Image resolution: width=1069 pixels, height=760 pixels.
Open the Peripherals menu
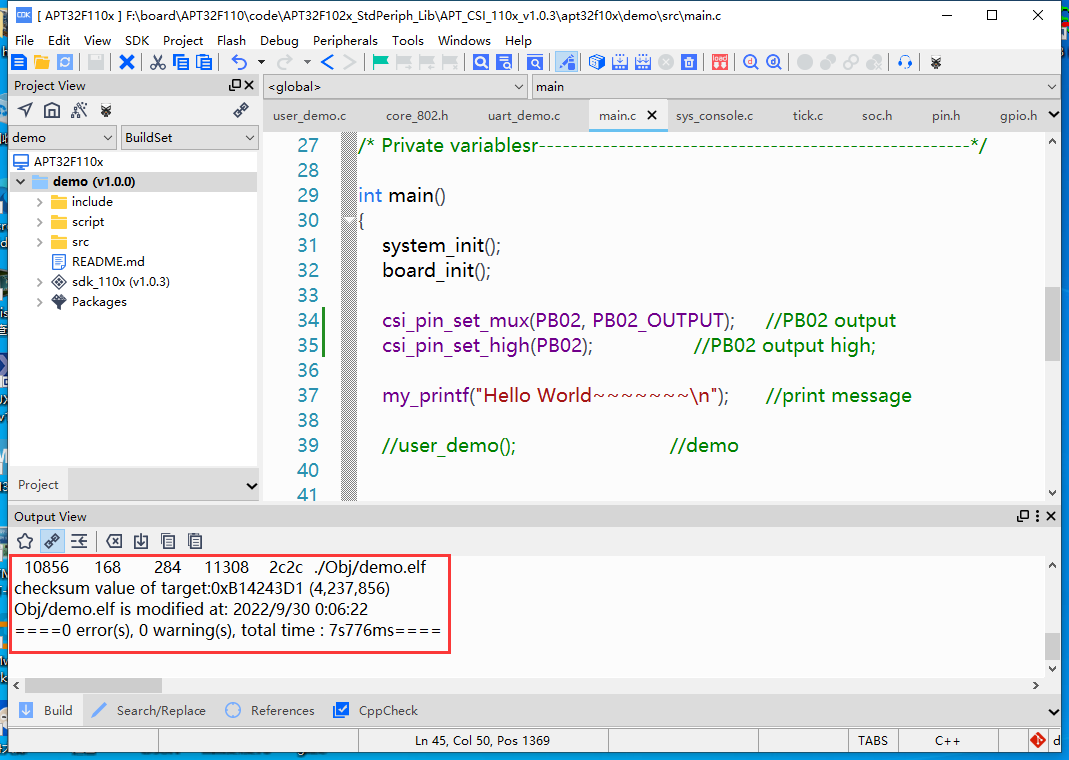[345, 40]
